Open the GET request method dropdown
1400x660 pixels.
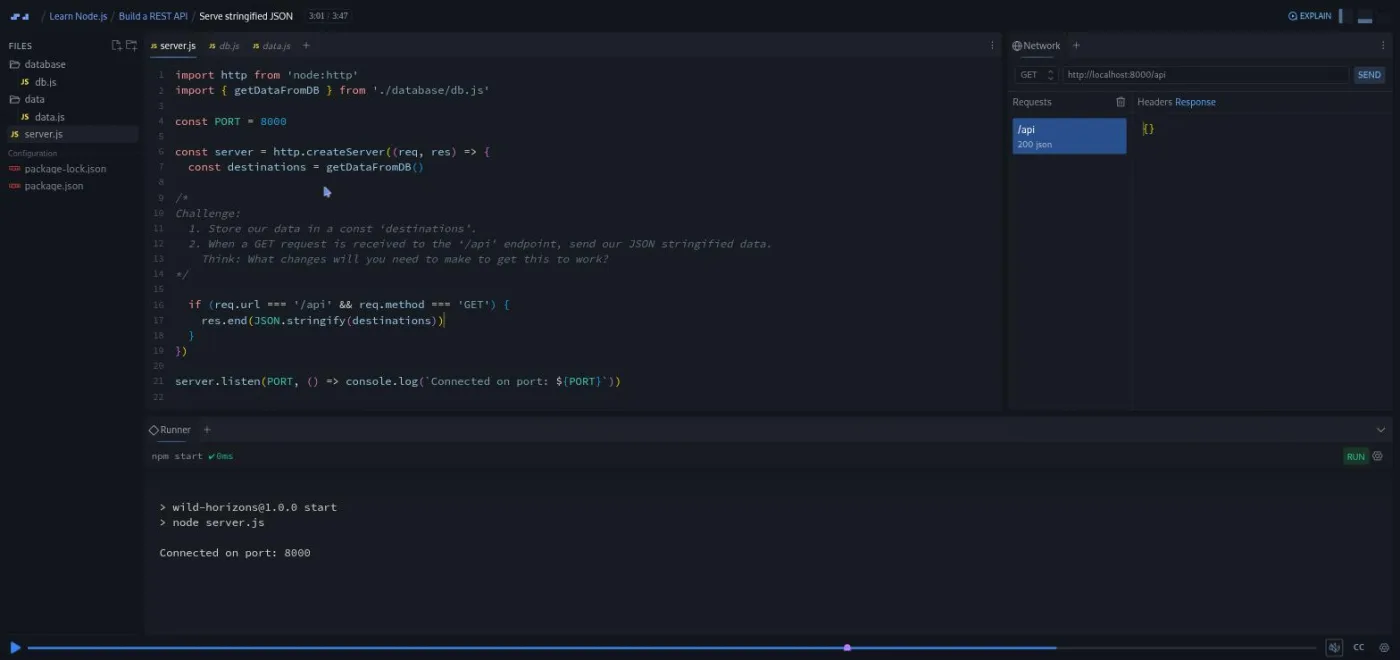(x=1036, y=75)
